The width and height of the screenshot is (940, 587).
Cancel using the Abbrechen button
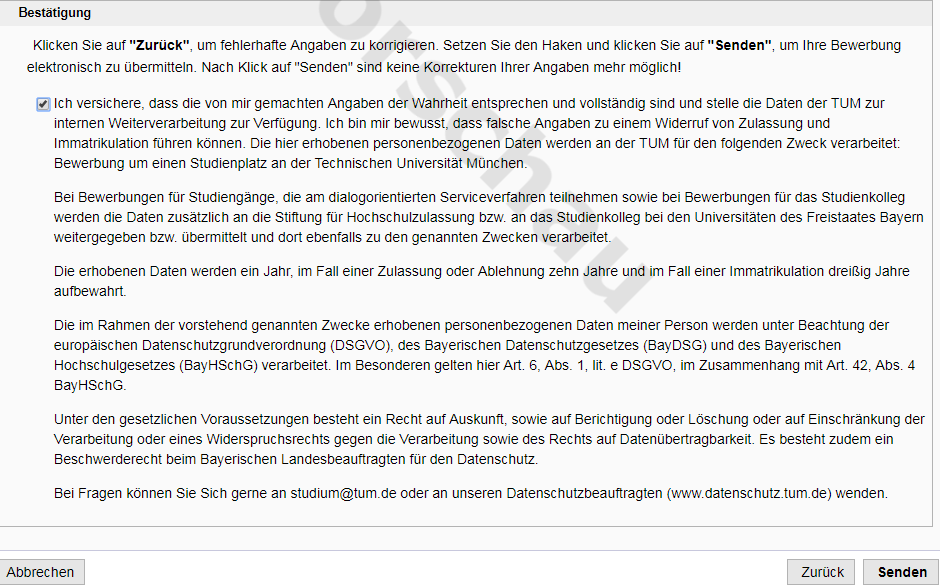(x=41, y=572)
